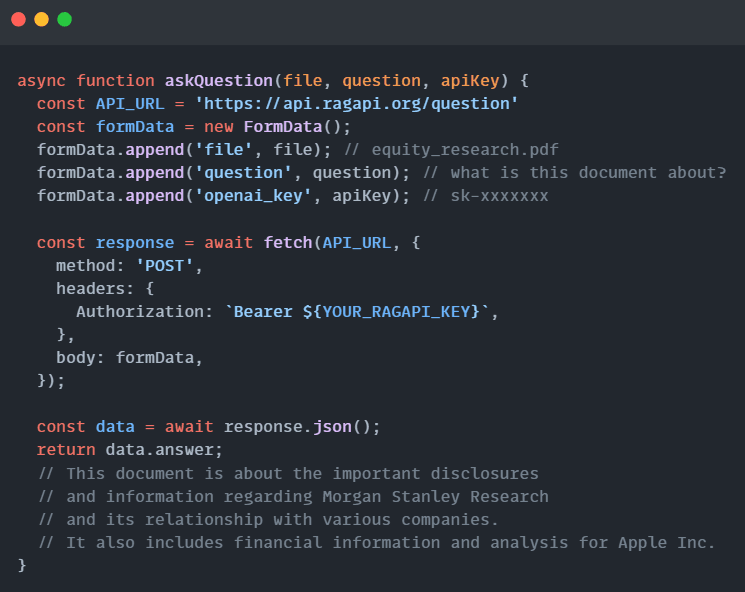Click the apiKey function parameter
Viewport: 745px width, 592px height.
click(x=470, y=81)
